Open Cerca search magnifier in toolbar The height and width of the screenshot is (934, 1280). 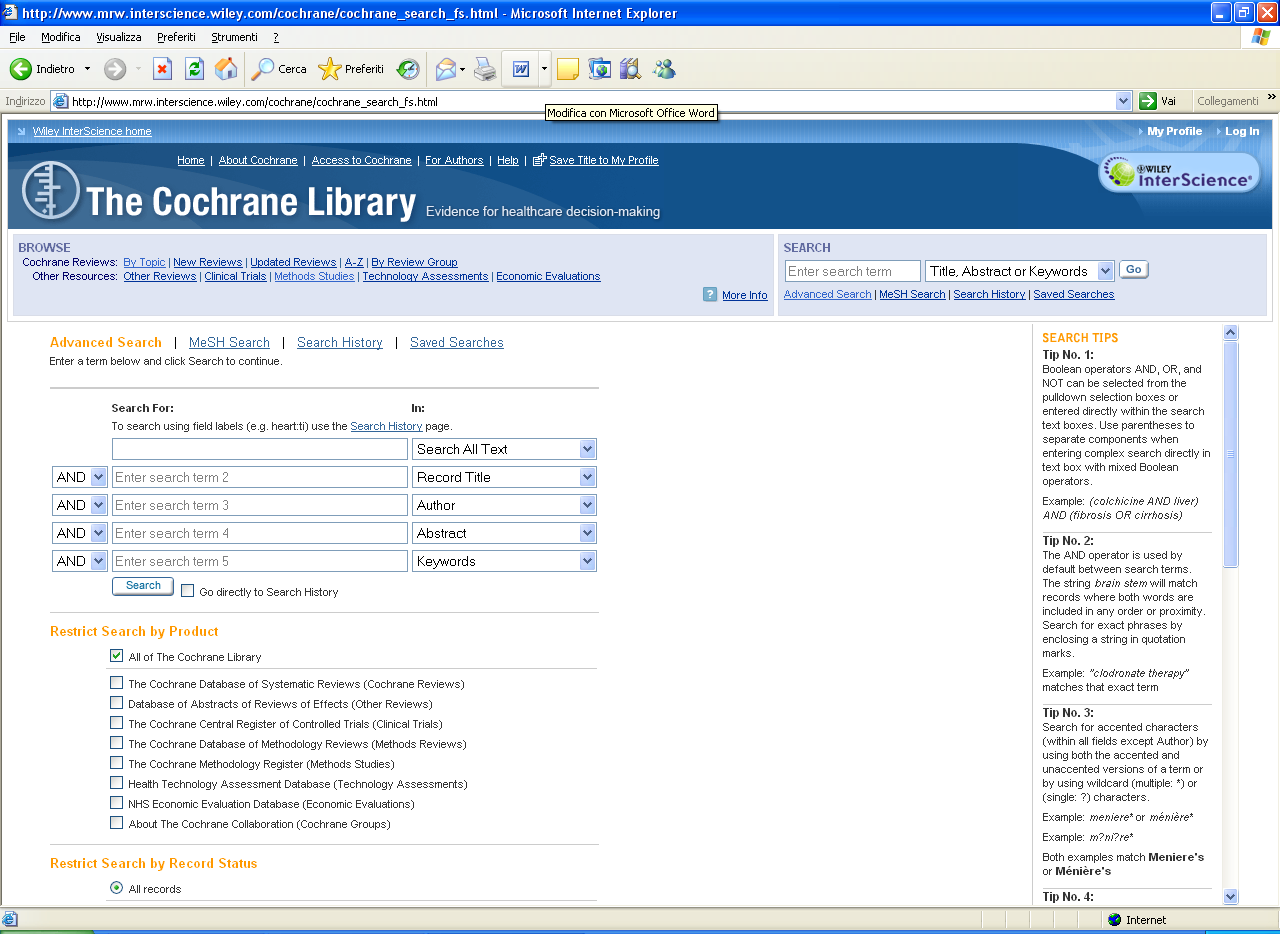(x=263, y=69)
